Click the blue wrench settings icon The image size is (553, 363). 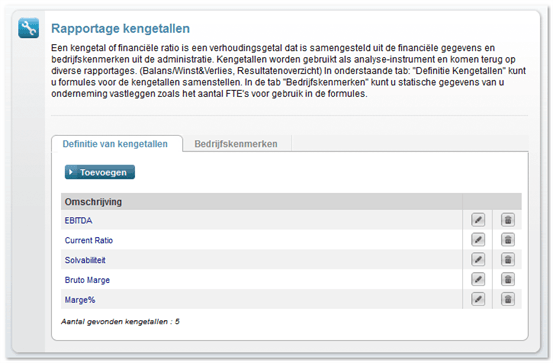tap(29, 28)
